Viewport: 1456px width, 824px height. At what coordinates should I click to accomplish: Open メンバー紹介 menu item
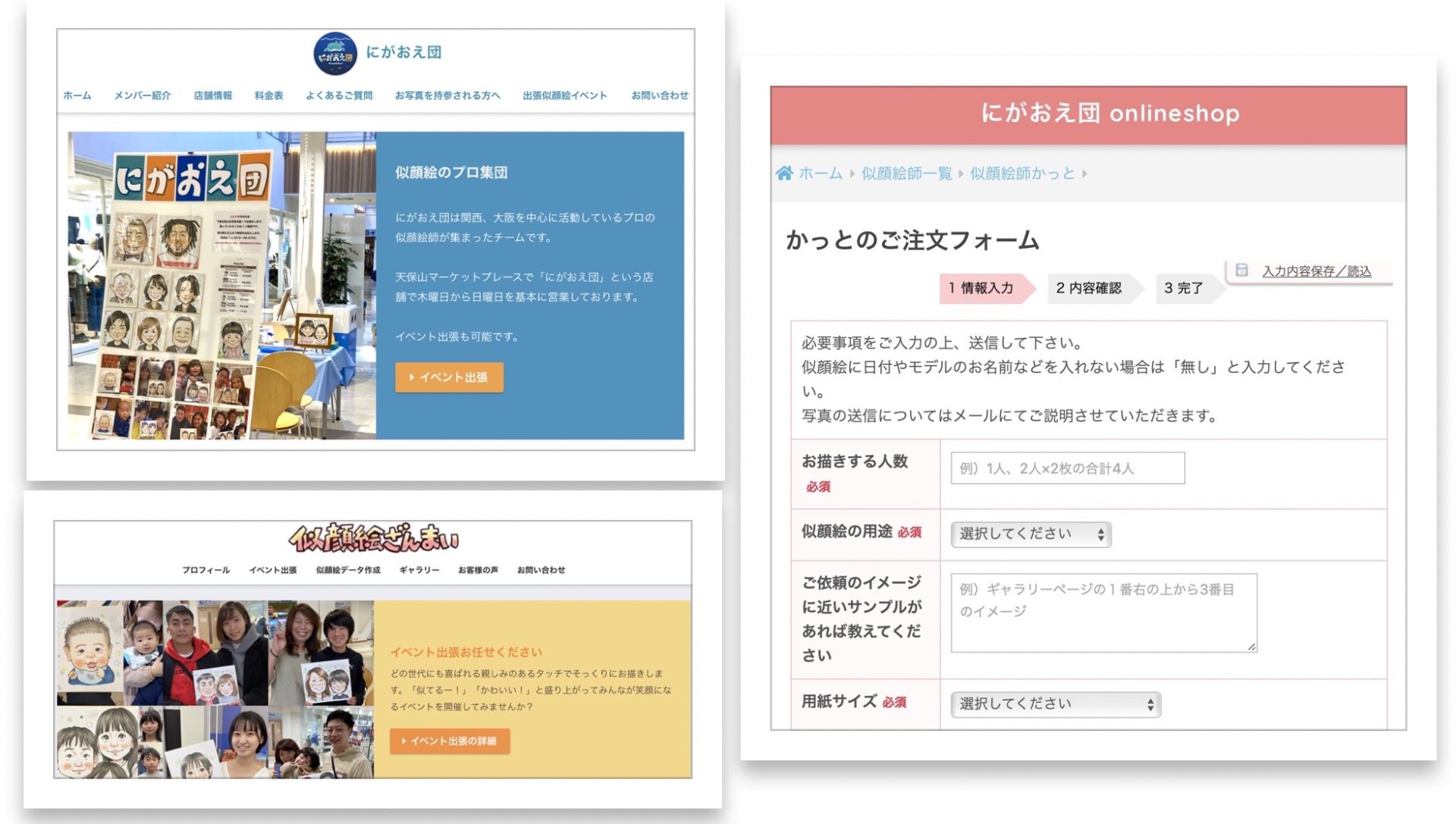(x=142, y=96)
